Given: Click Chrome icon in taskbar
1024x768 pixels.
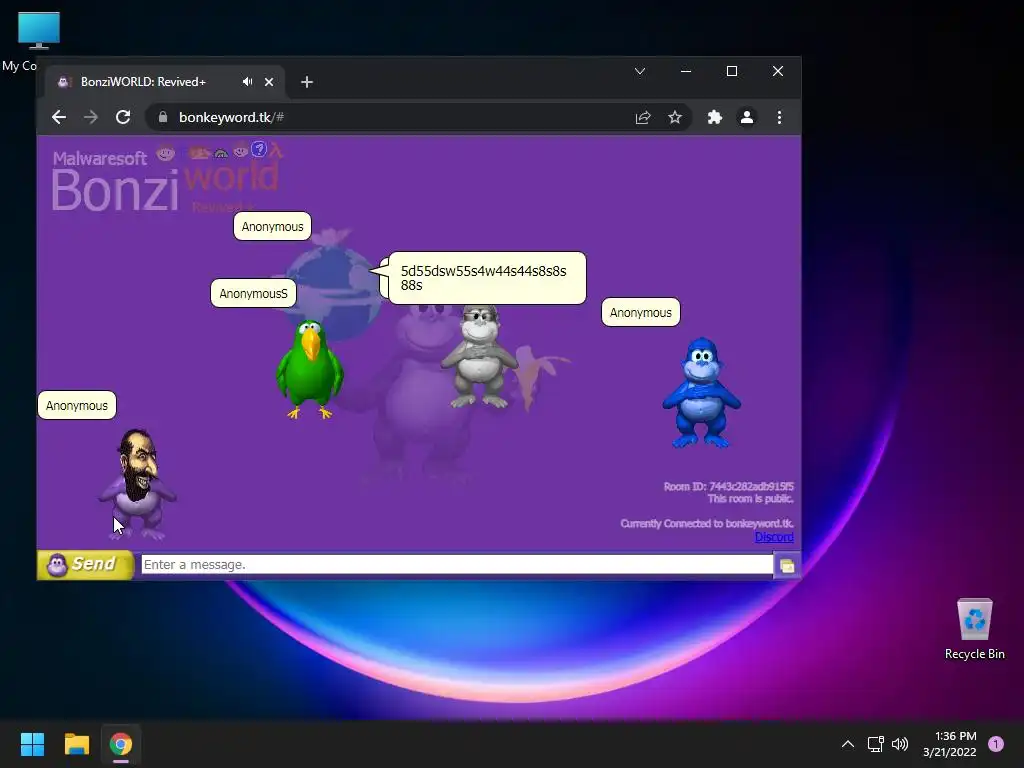Looking at the screenshot, I should point(121,744).
